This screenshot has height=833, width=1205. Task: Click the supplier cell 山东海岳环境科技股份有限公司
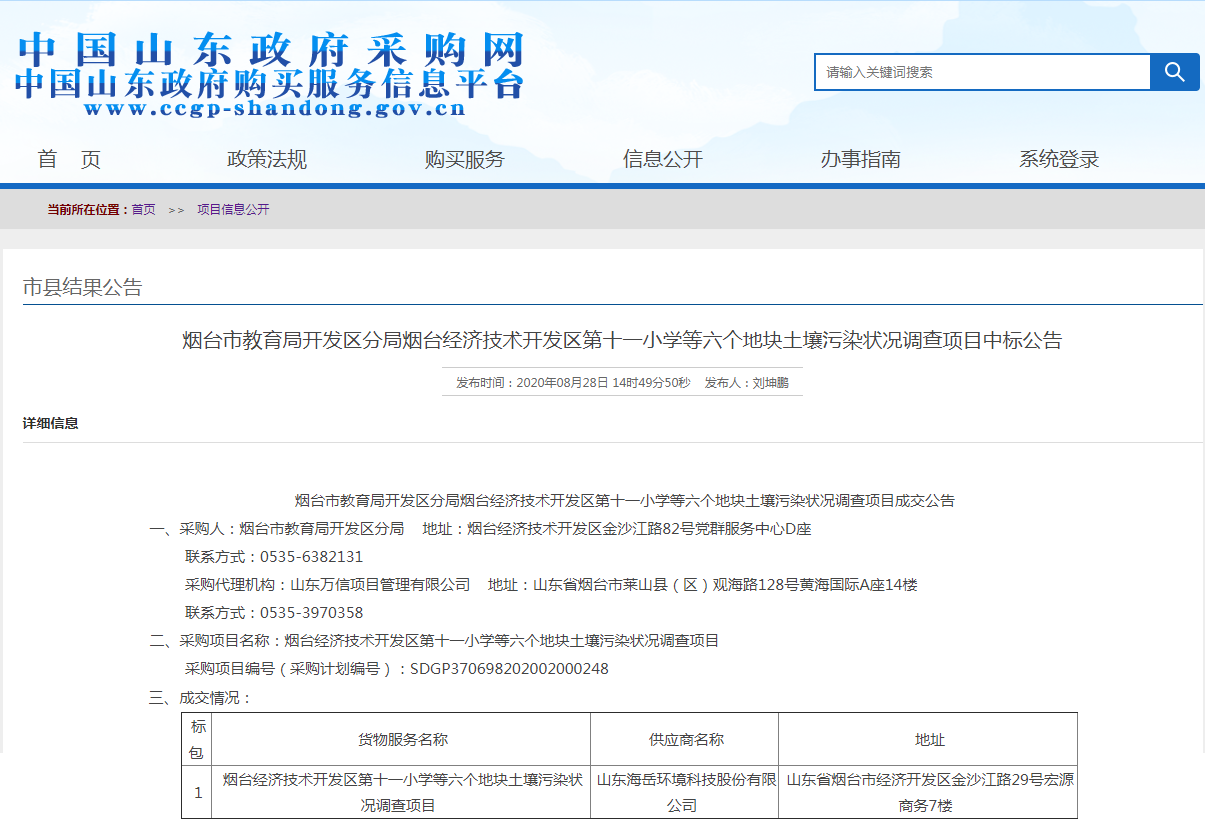tap(684, 792)
